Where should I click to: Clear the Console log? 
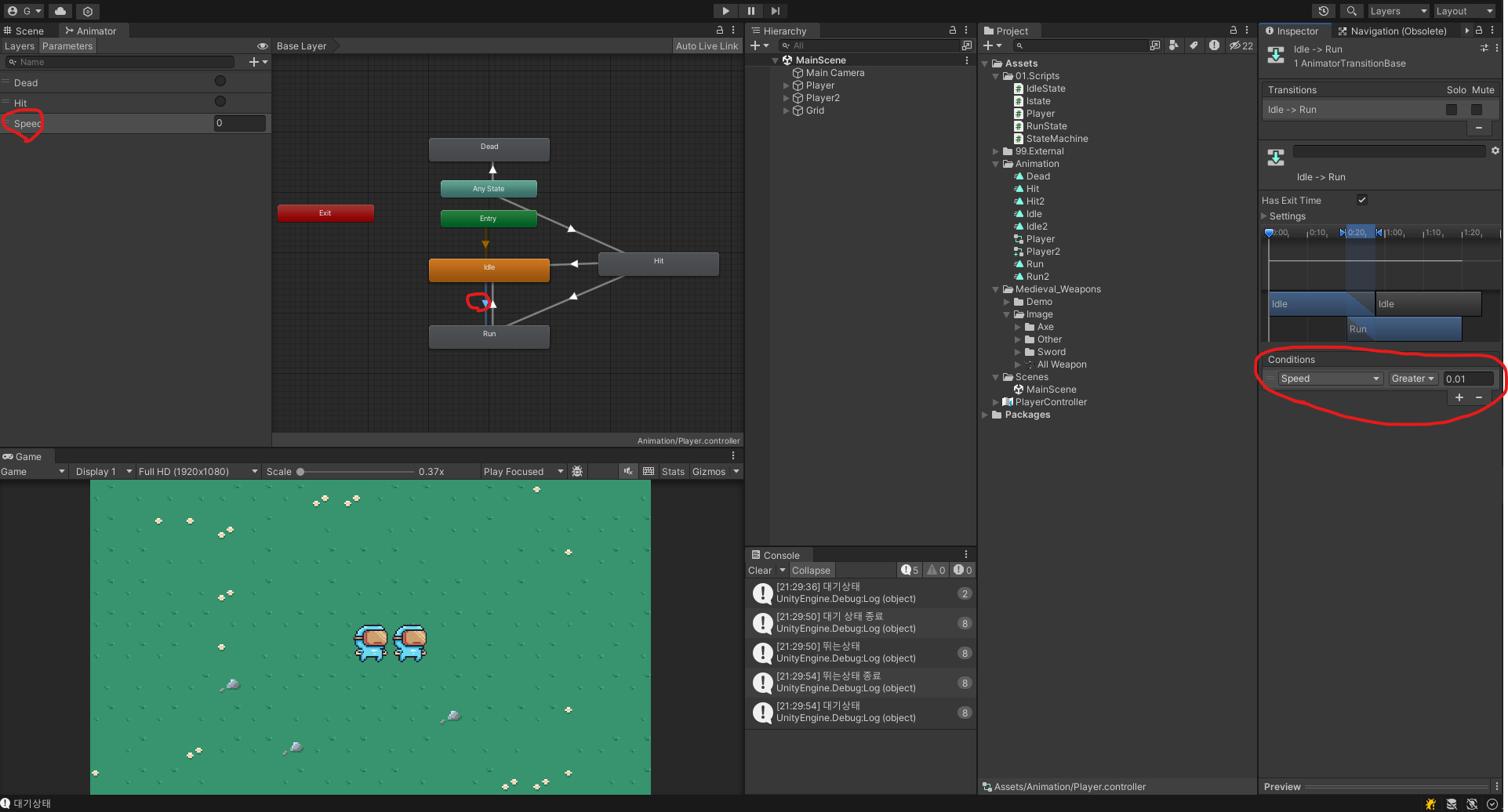[760, 570]
